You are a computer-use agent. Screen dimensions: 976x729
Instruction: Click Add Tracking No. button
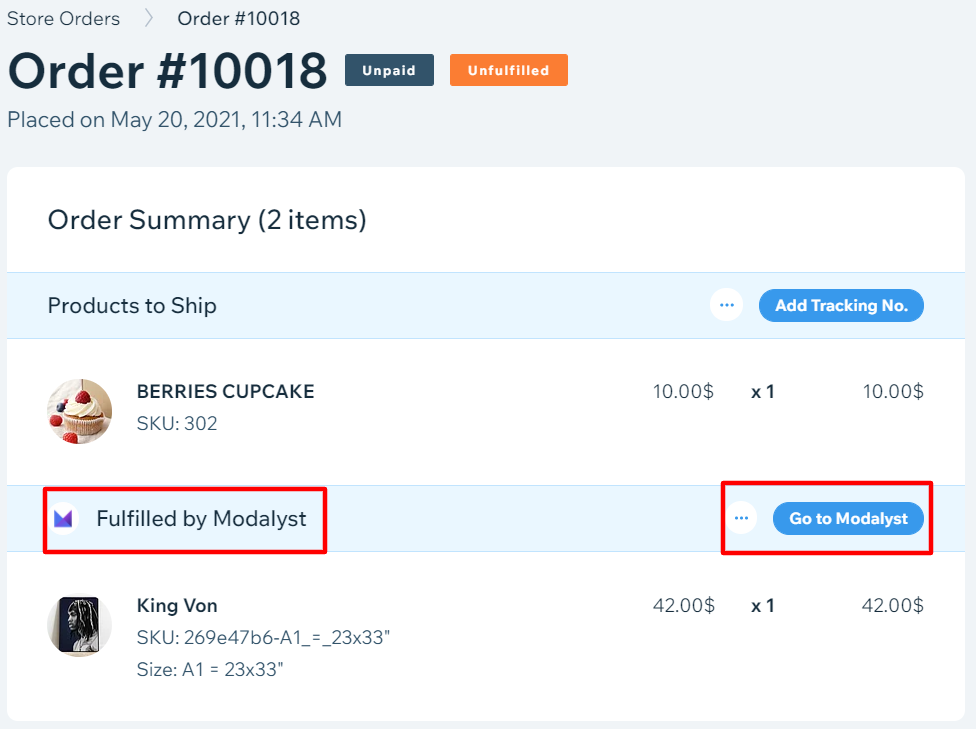[x=841, y=305]
